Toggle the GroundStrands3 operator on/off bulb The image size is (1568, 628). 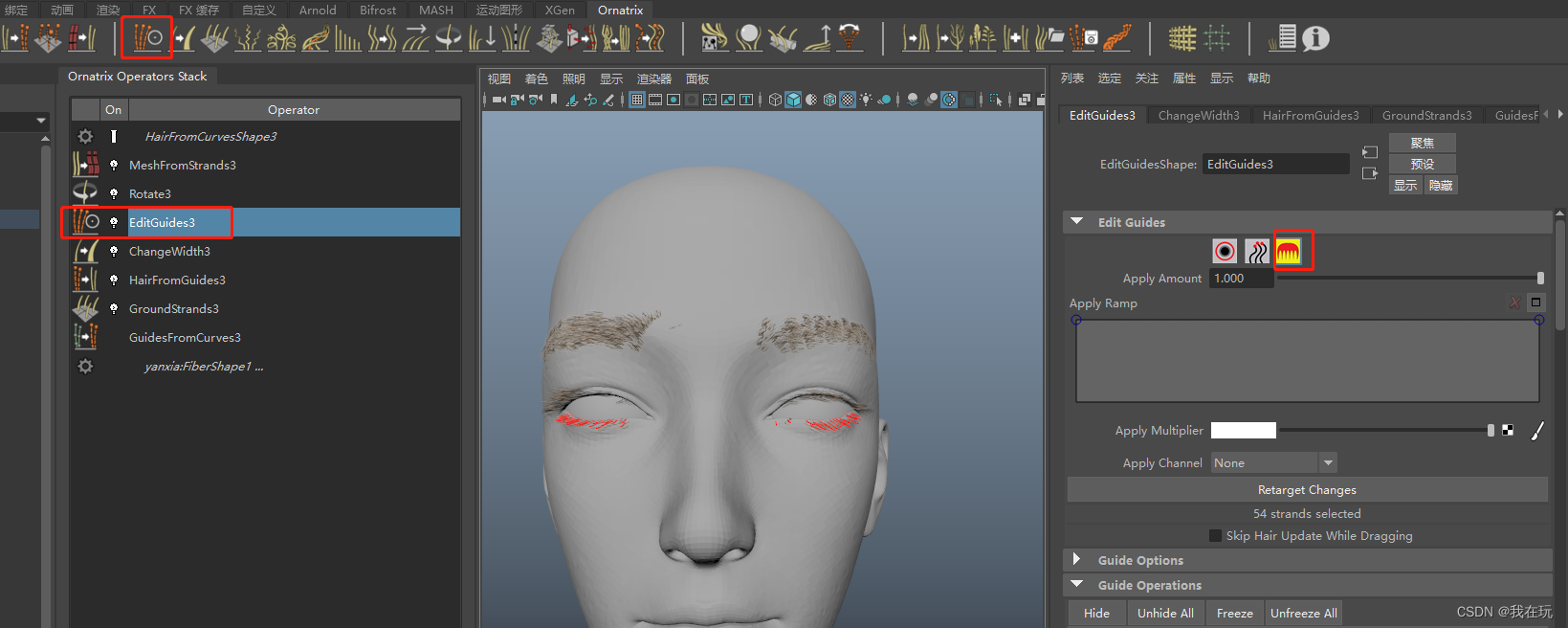(x=114, y=309)
